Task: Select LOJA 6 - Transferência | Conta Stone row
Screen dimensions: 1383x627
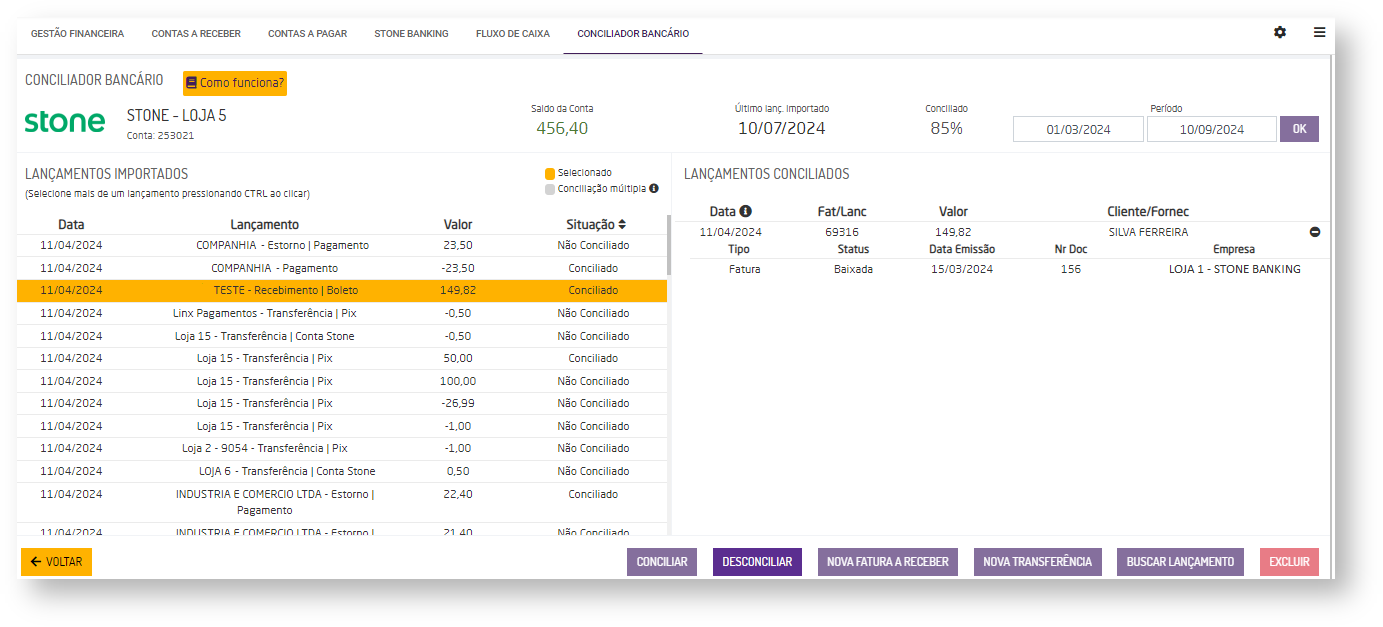Action: pyautogui.click(x=341, y=471)
